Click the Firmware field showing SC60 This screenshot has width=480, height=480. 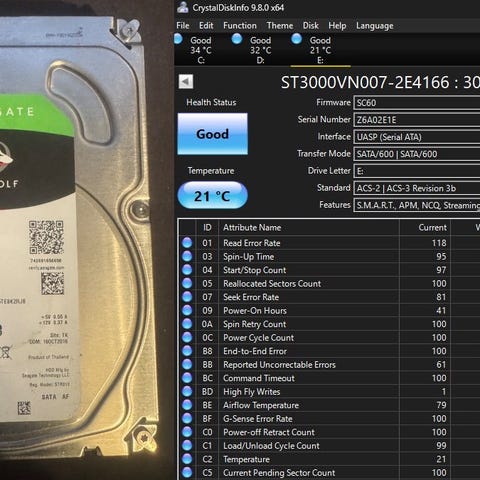point(417,103)
